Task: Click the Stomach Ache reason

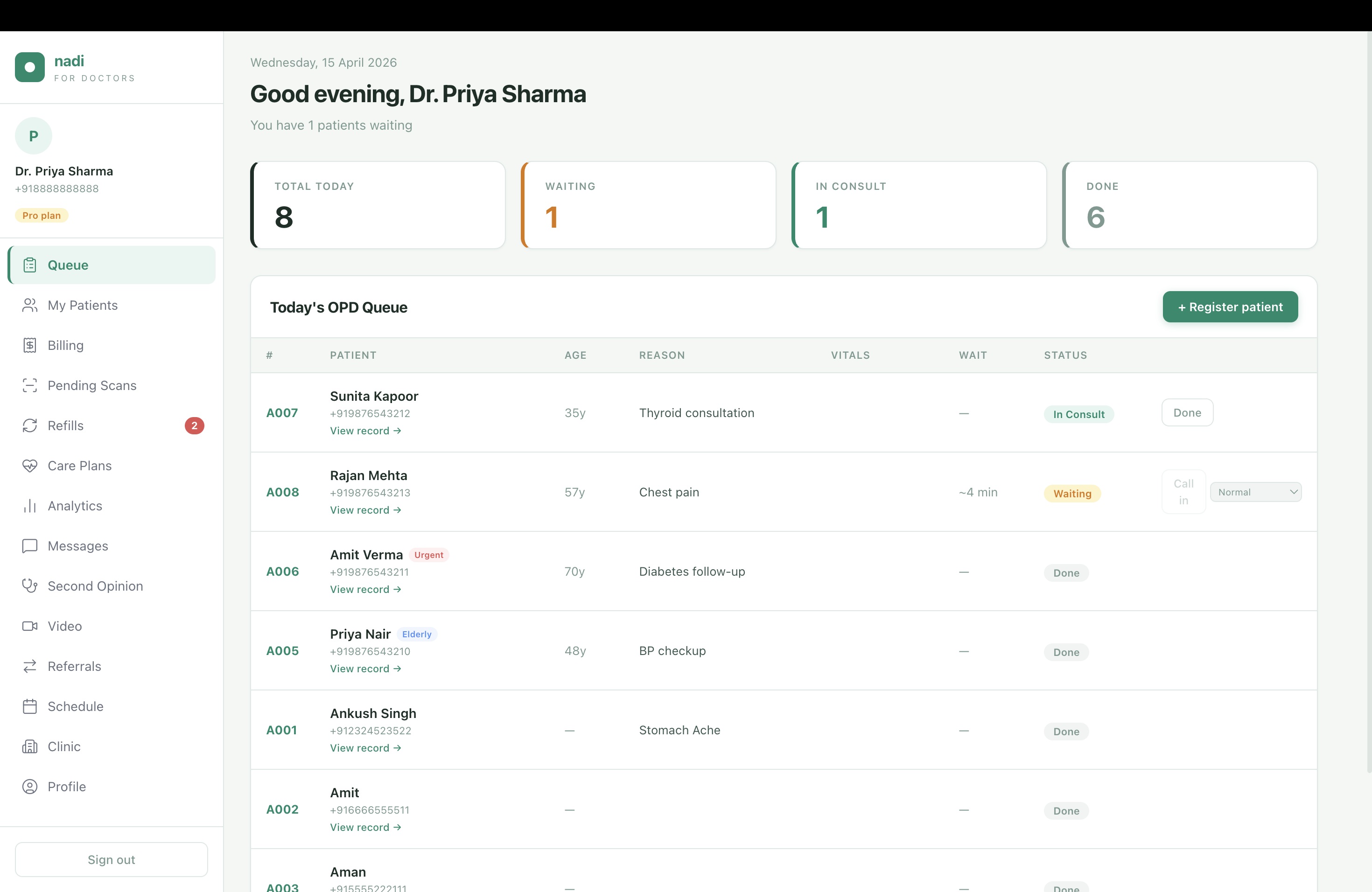Action: click(679, 730)
